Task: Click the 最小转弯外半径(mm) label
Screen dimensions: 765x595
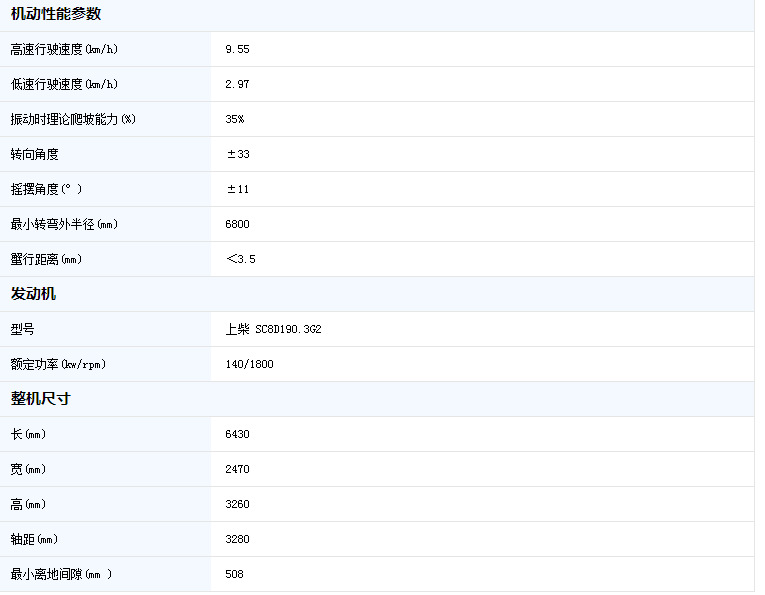Action: [x=64, y=224]
